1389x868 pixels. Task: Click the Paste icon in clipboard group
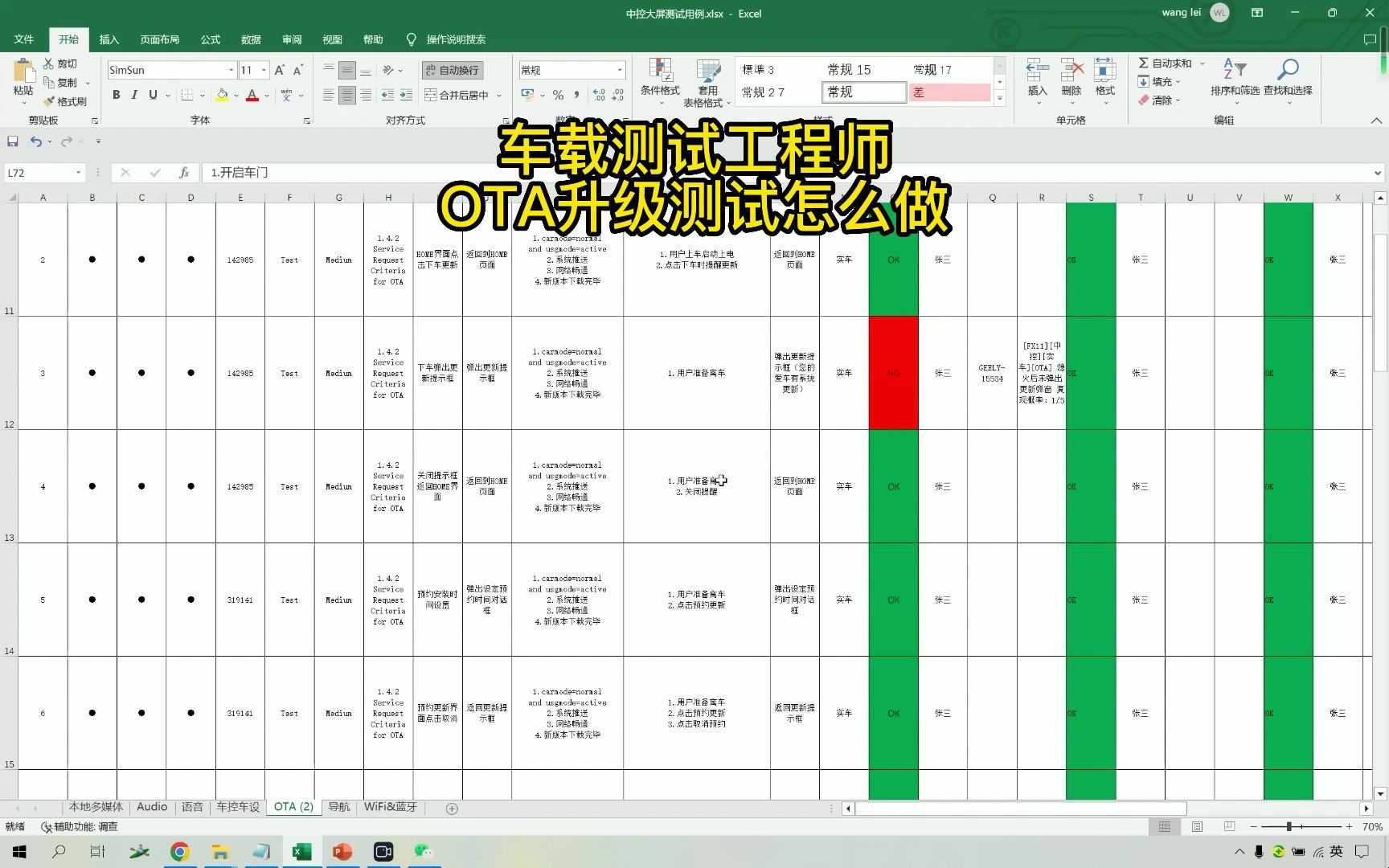23,71
